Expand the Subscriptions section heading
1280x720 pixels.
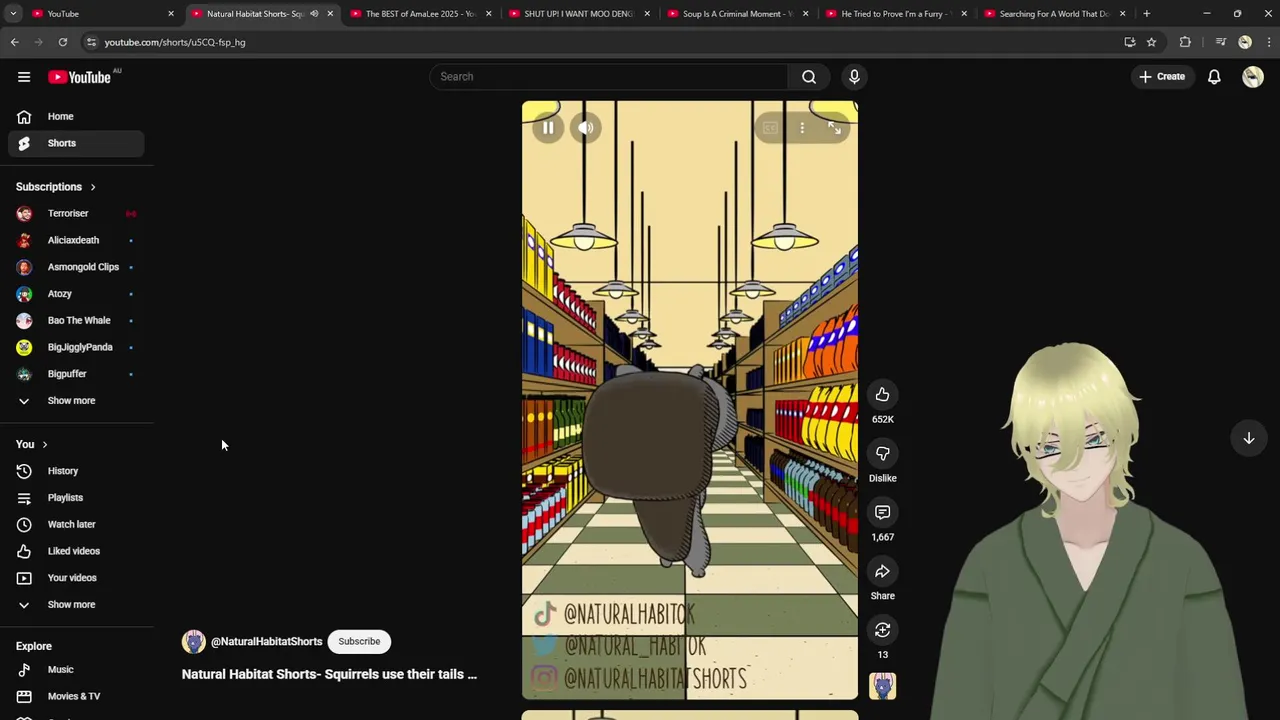(57, 187)
